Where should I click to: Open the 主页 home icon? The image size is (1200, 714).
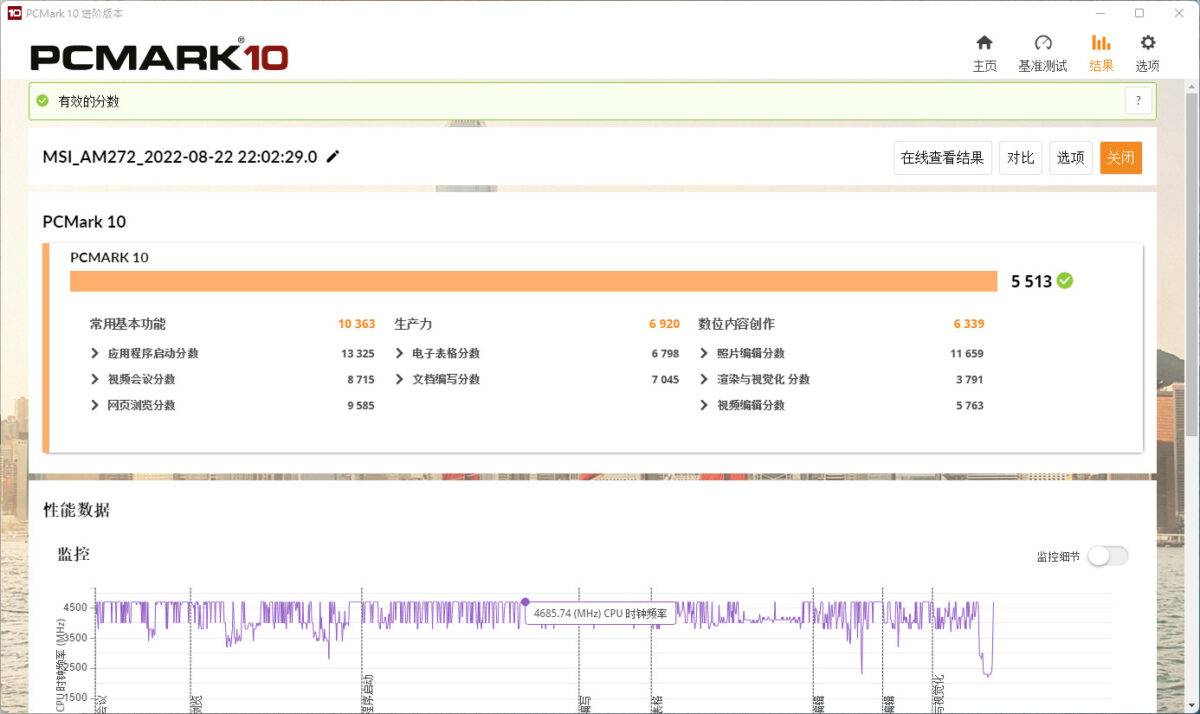pos(984,43)
